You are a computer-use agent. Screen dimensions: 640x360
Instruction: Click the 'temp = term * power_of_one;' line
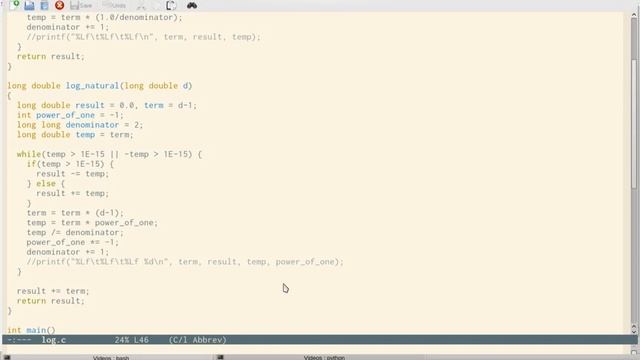point(92,223)
